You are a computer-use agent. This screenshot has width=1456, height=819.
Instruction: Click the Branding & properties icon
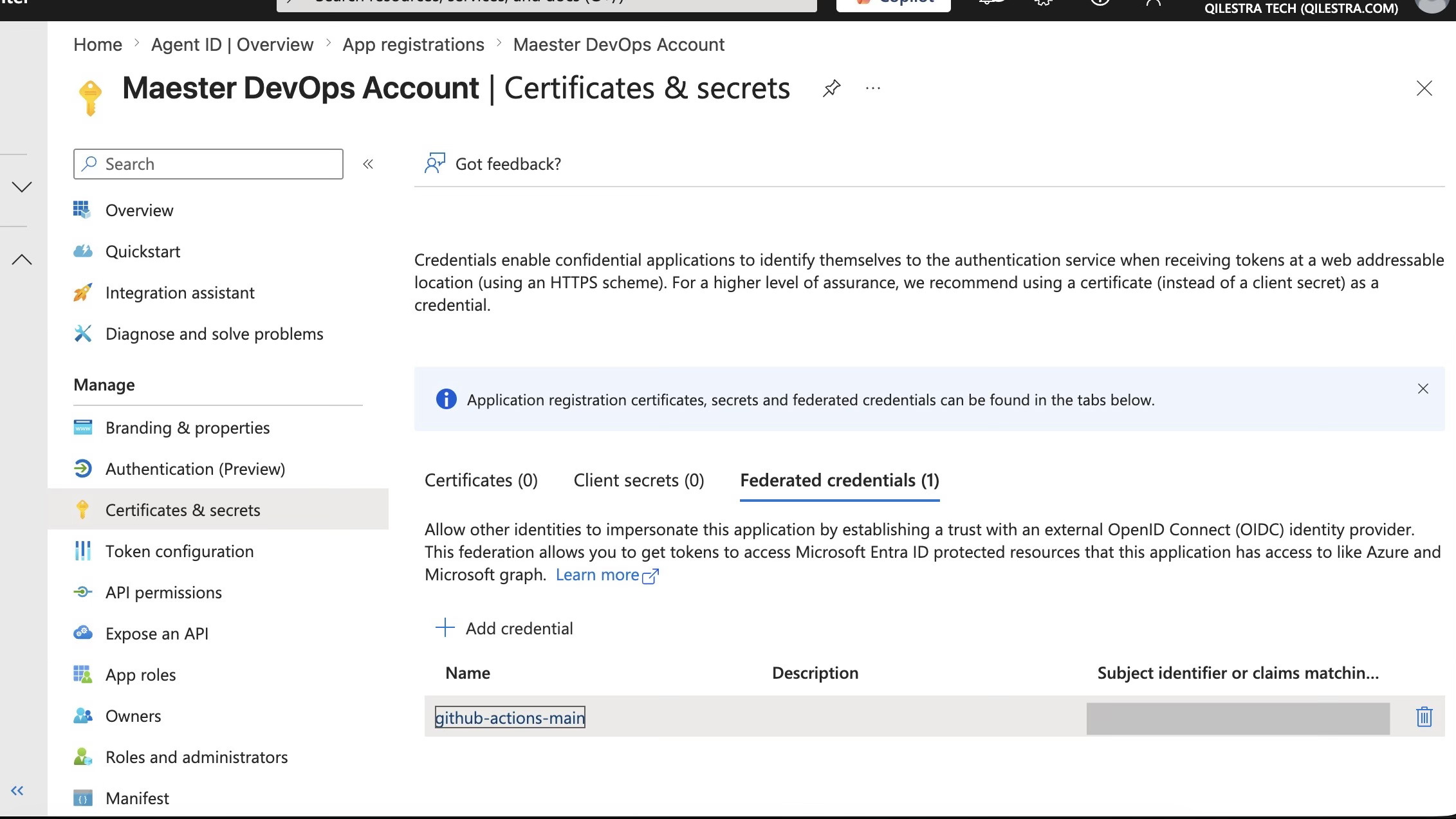[82, 427]
